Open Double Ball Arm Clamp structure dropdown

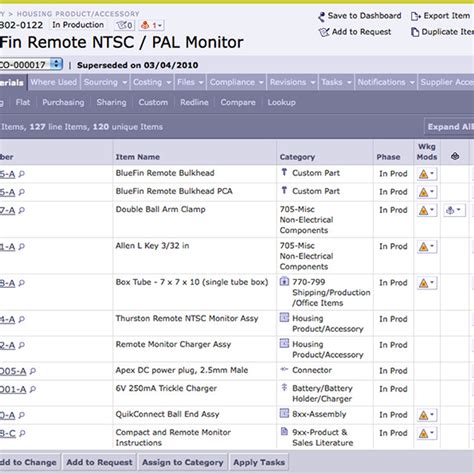point(454,210)
